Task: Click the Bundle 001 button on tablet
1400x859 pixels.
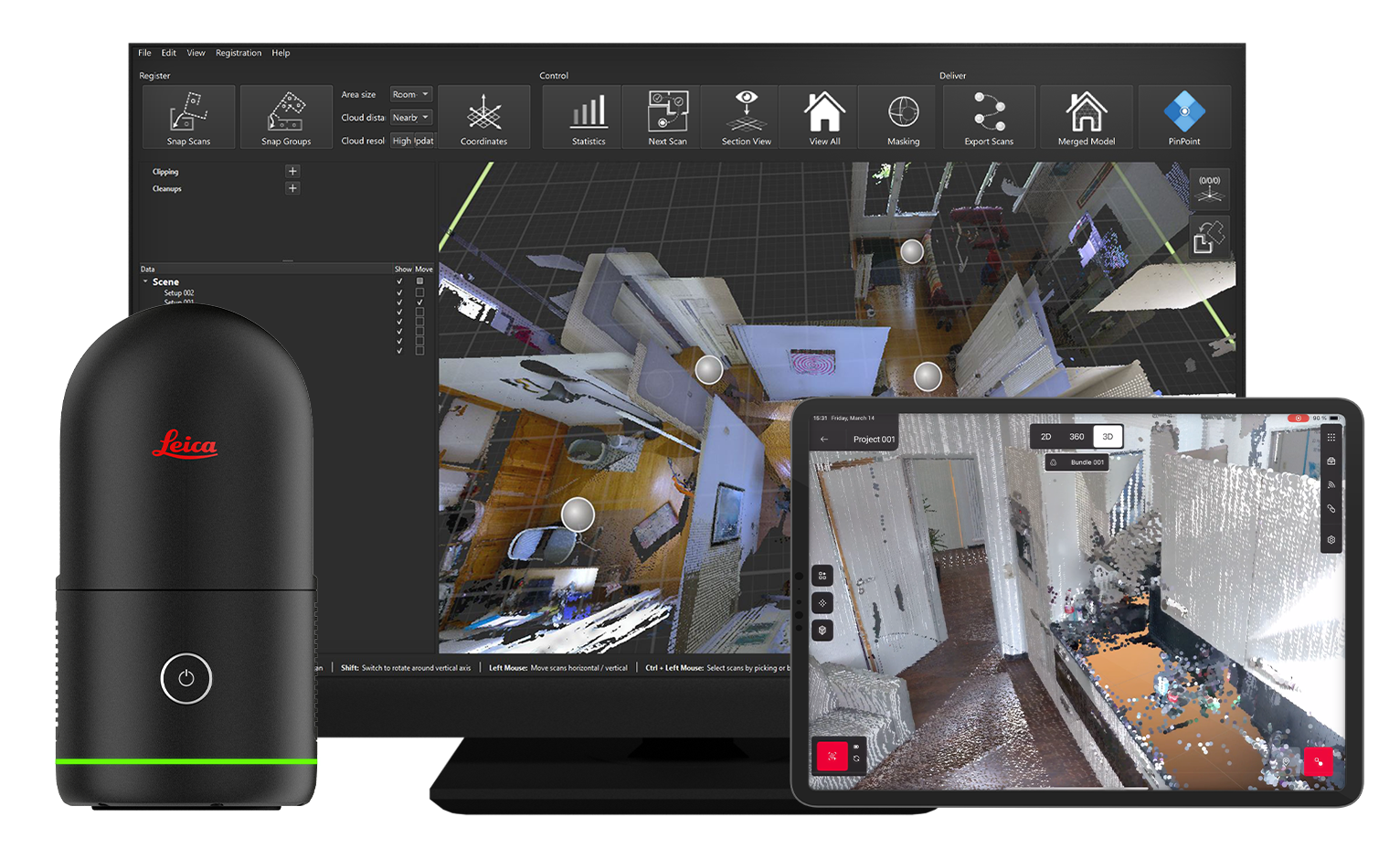Action: [1078, 462]
